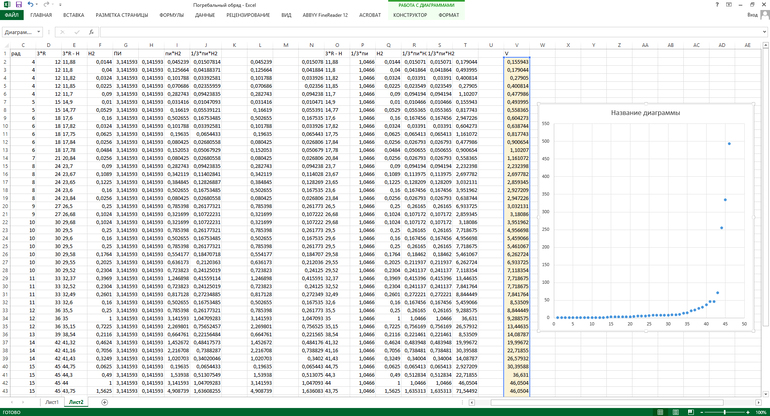Click the Undo arrow icon
This screenshot has width=770, height=416.
coord(30,4)
